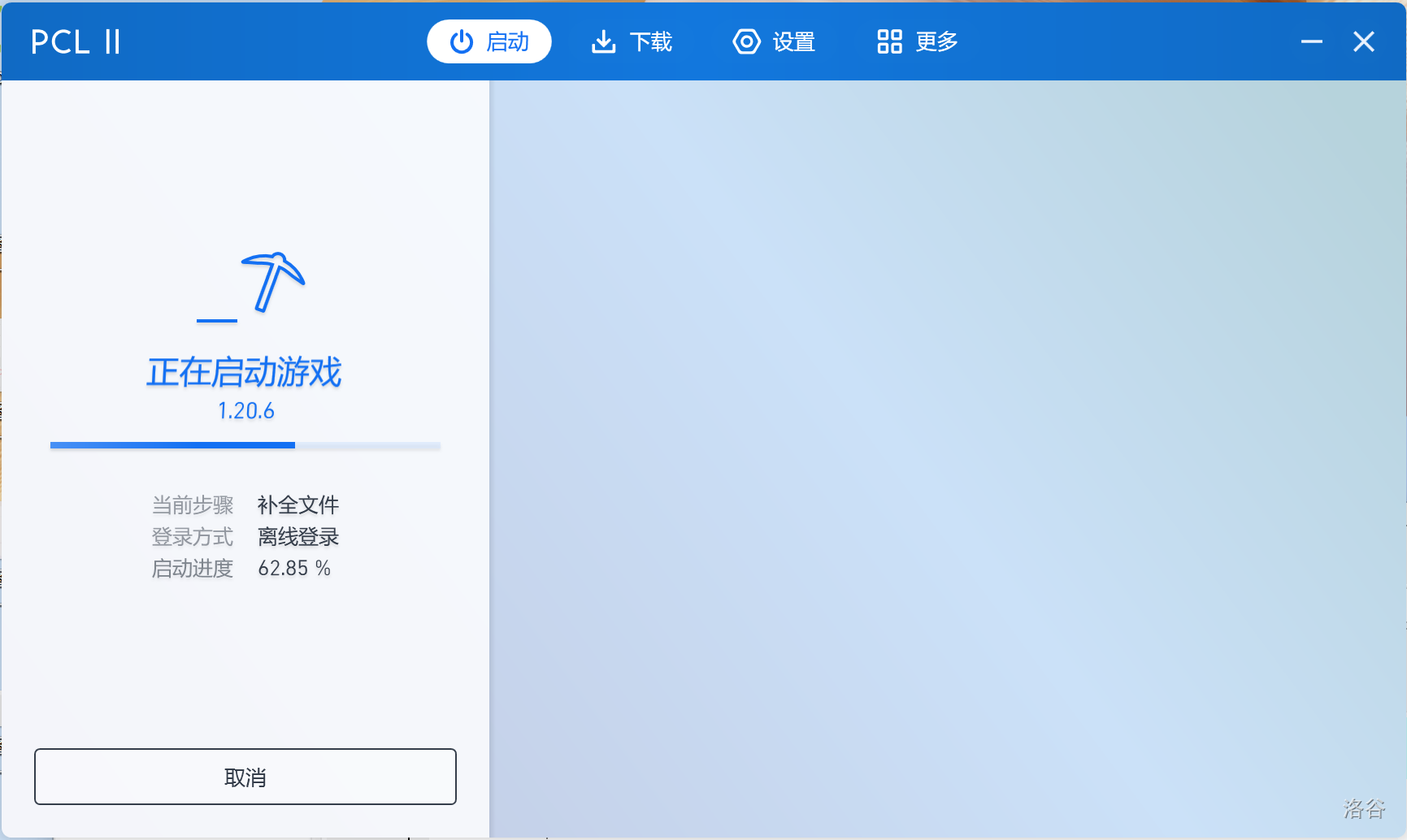Image resolution: width=1407 pixels, height=840 pixels.
Task: Click the current step value 补全文件
Action: point(298,505)
